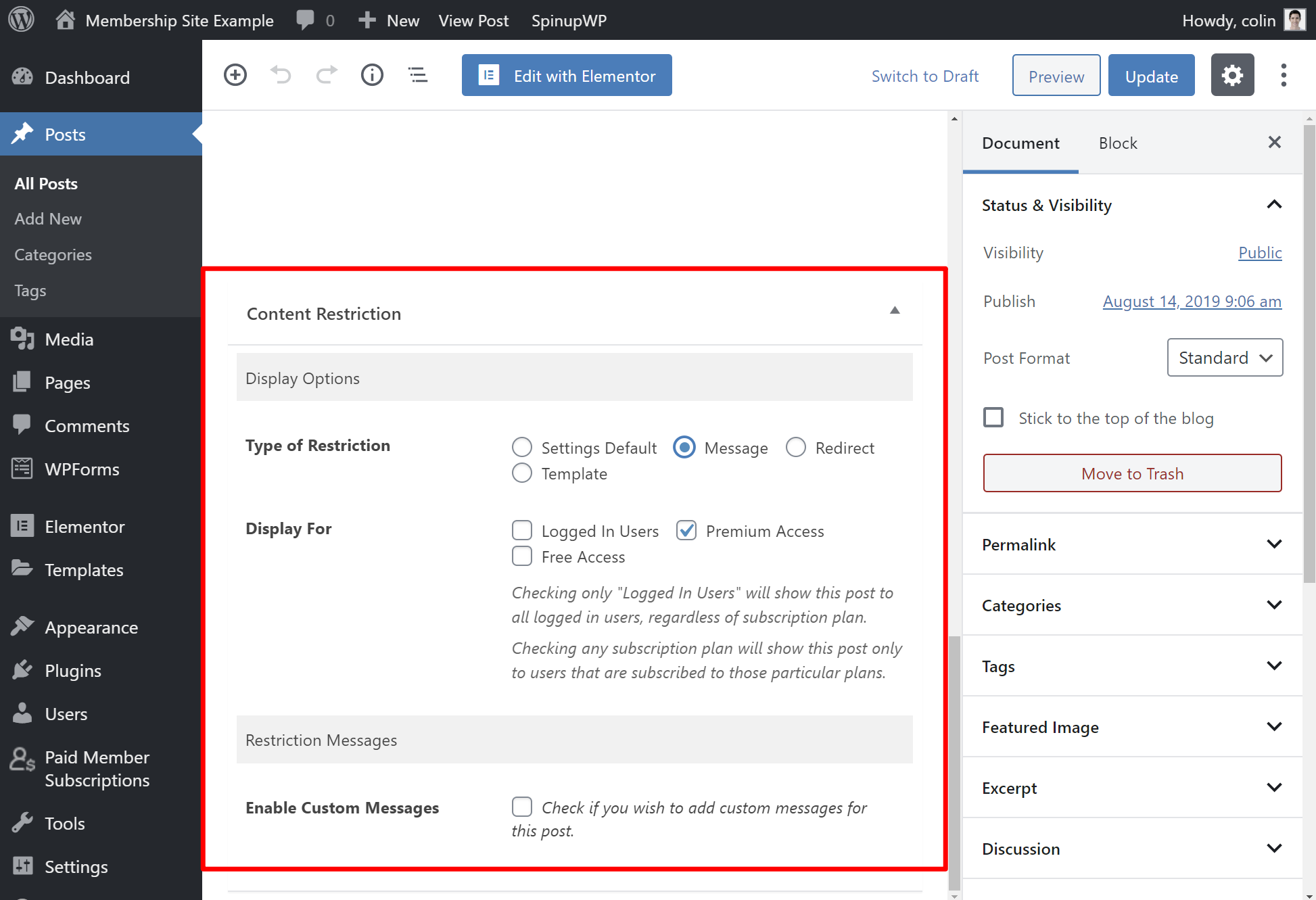Click SpinupWP in admin bar
Image resolution: width=1316 pixels, height=900 pixels.
coord(569,20)
